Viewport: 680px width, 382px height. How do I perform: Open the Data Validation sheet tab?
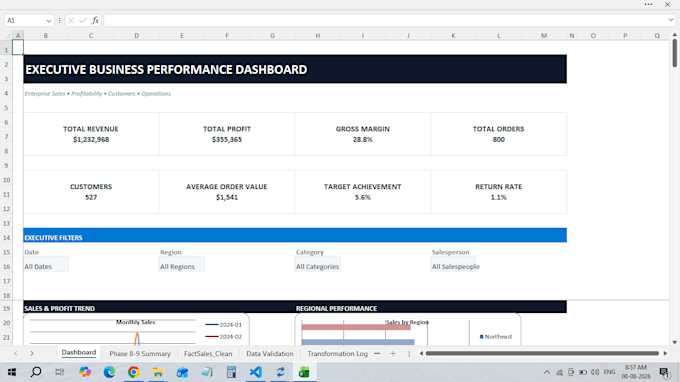[x=270, y=353]
